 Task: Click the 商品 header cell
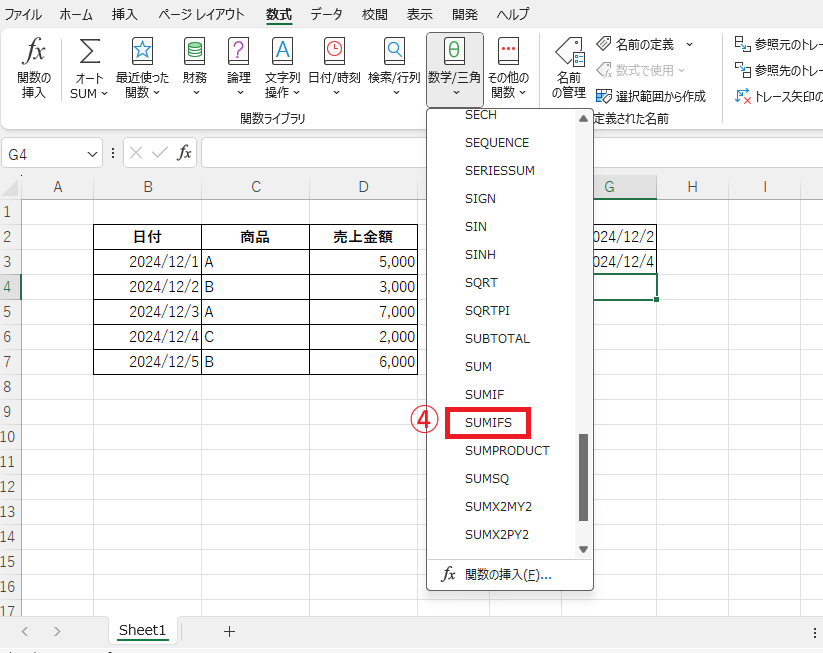255,237
